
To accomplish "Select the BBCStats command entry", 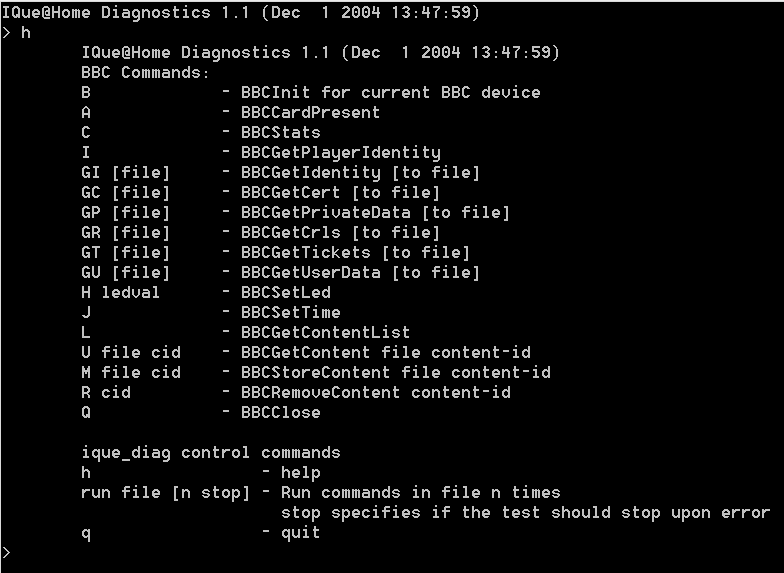I will pyautogui.click(x=280, y=132).
